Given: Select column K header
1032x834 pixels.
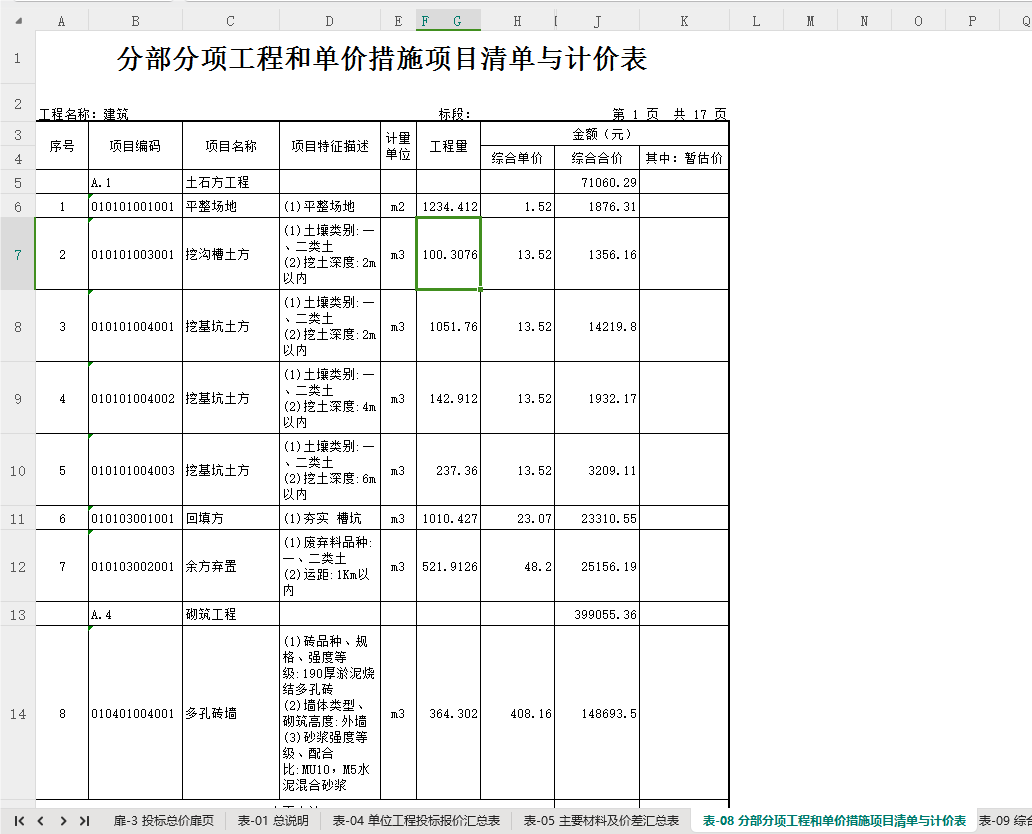Looking at the screenshot, I should tap(684, 21).
